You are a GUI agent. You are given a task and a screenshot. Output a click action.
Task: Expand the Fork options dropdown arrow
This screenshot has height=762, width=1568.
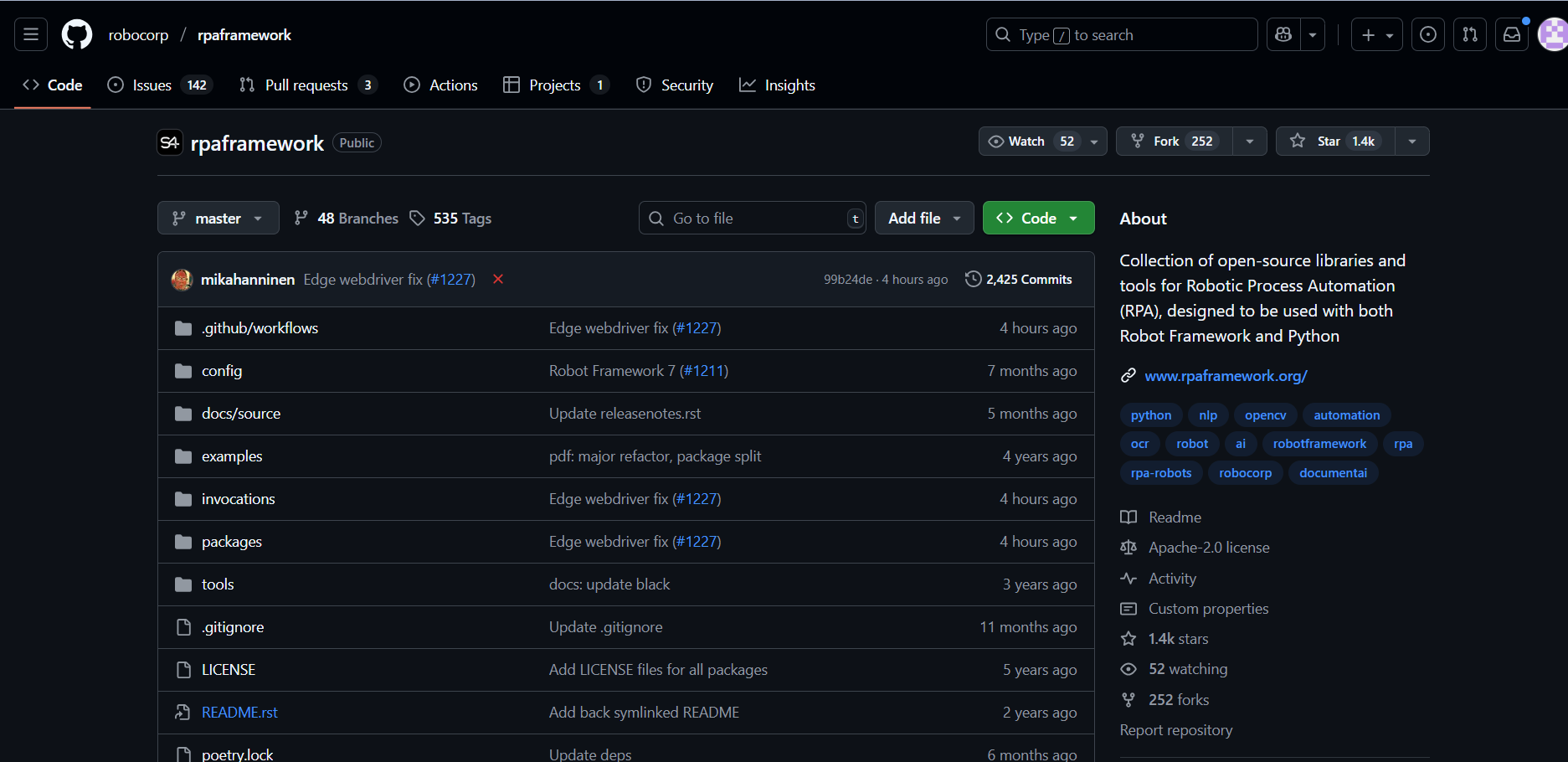pyautogui.click(x=1250, y=141)
